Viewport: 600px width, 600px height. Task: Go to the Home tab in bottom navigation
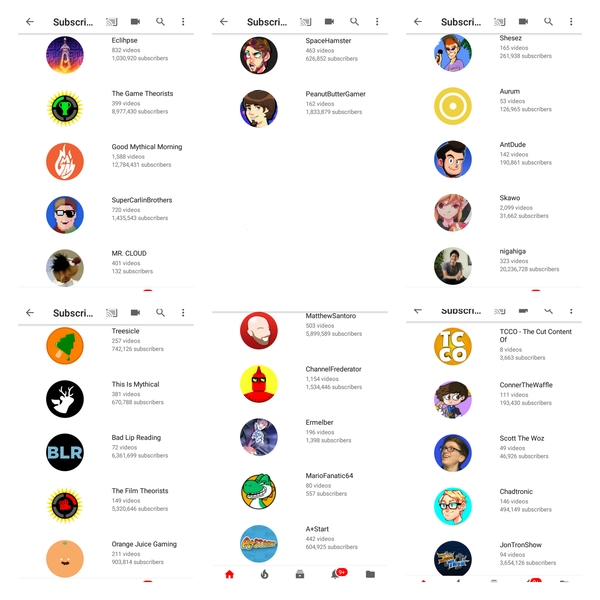(229, 574)
